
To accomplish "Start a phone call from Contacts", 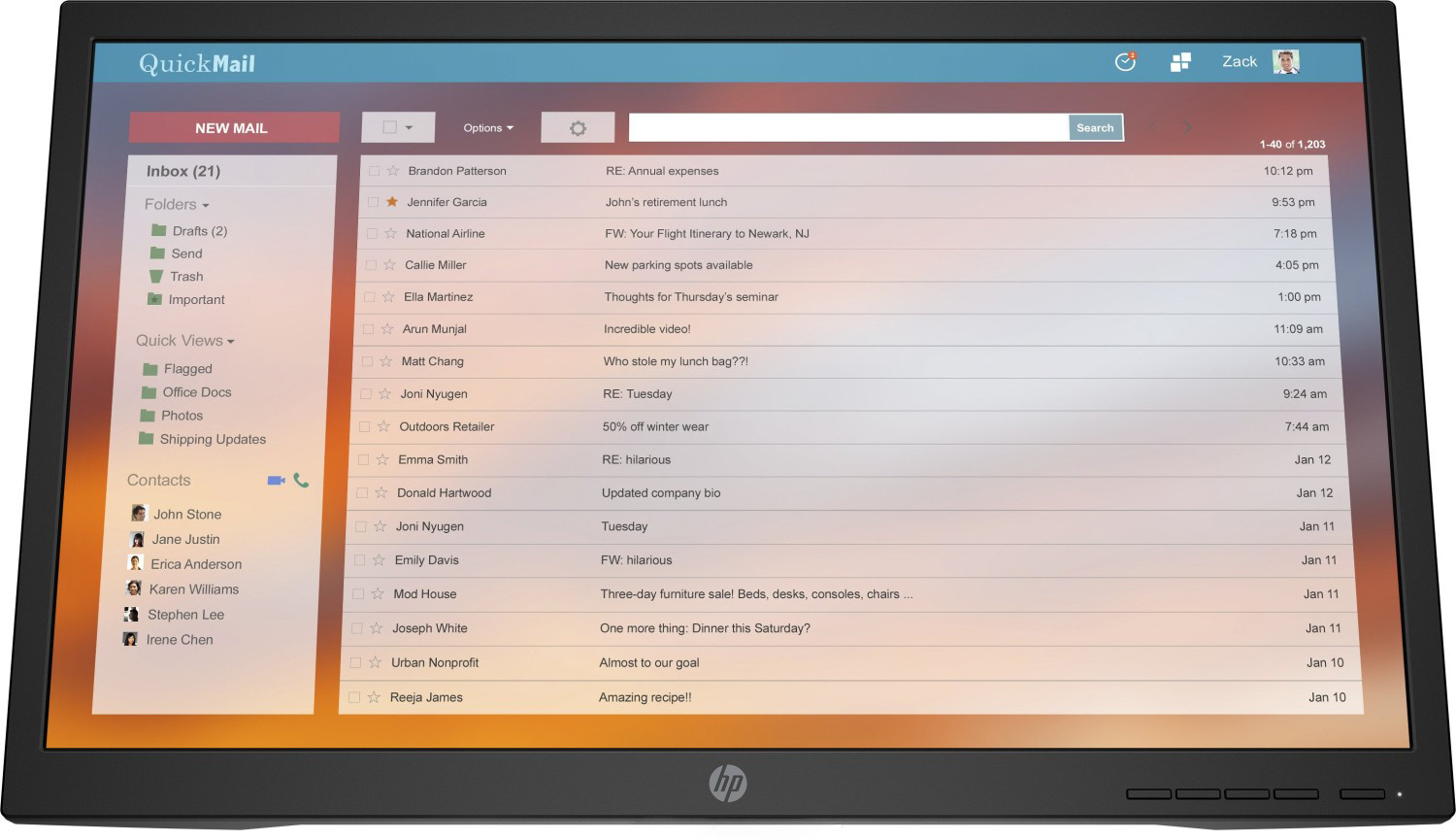I will point(301,481).
